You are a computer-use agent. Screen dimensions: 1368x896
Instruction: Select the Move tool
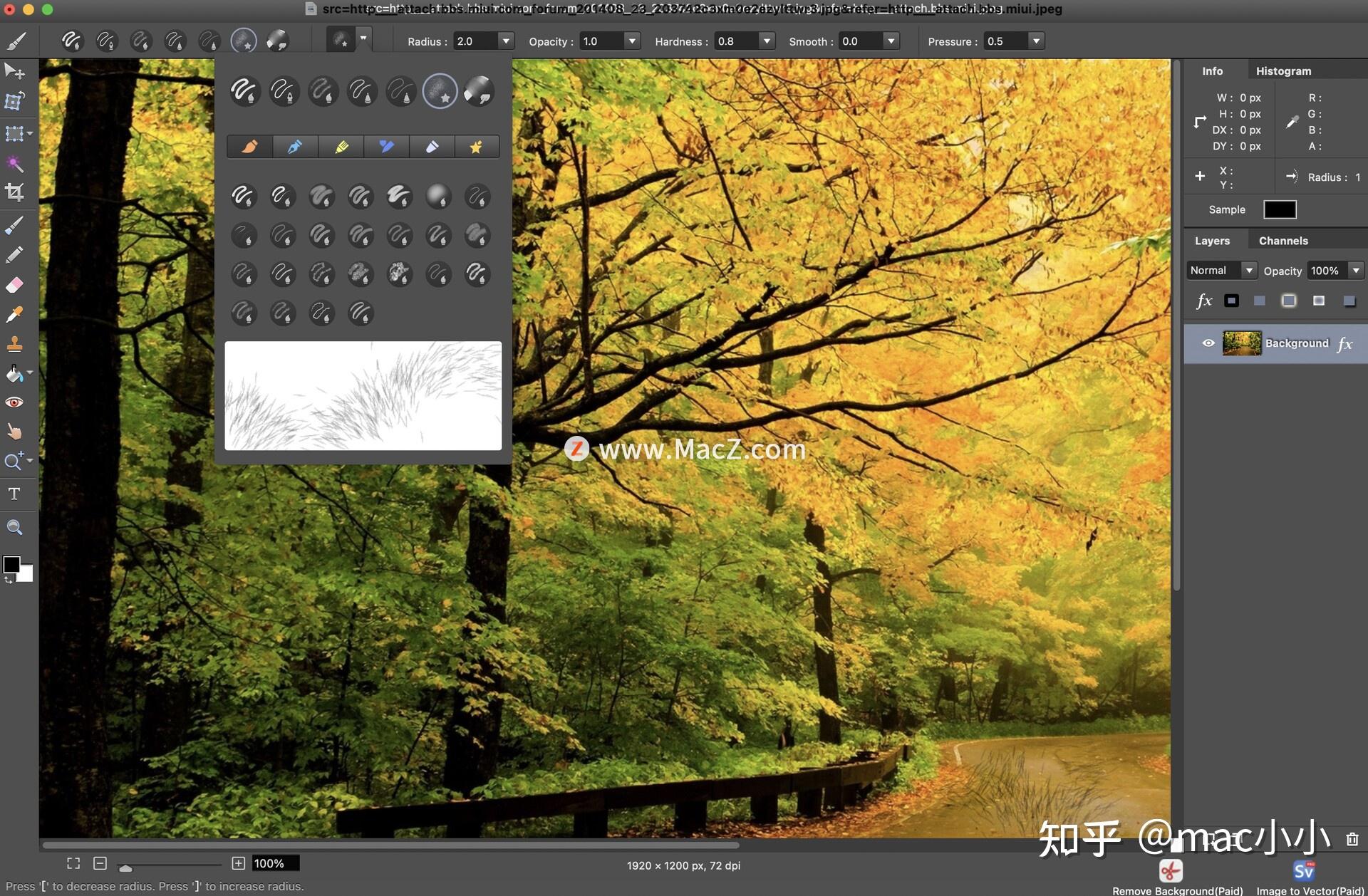(x=16, y=71)
